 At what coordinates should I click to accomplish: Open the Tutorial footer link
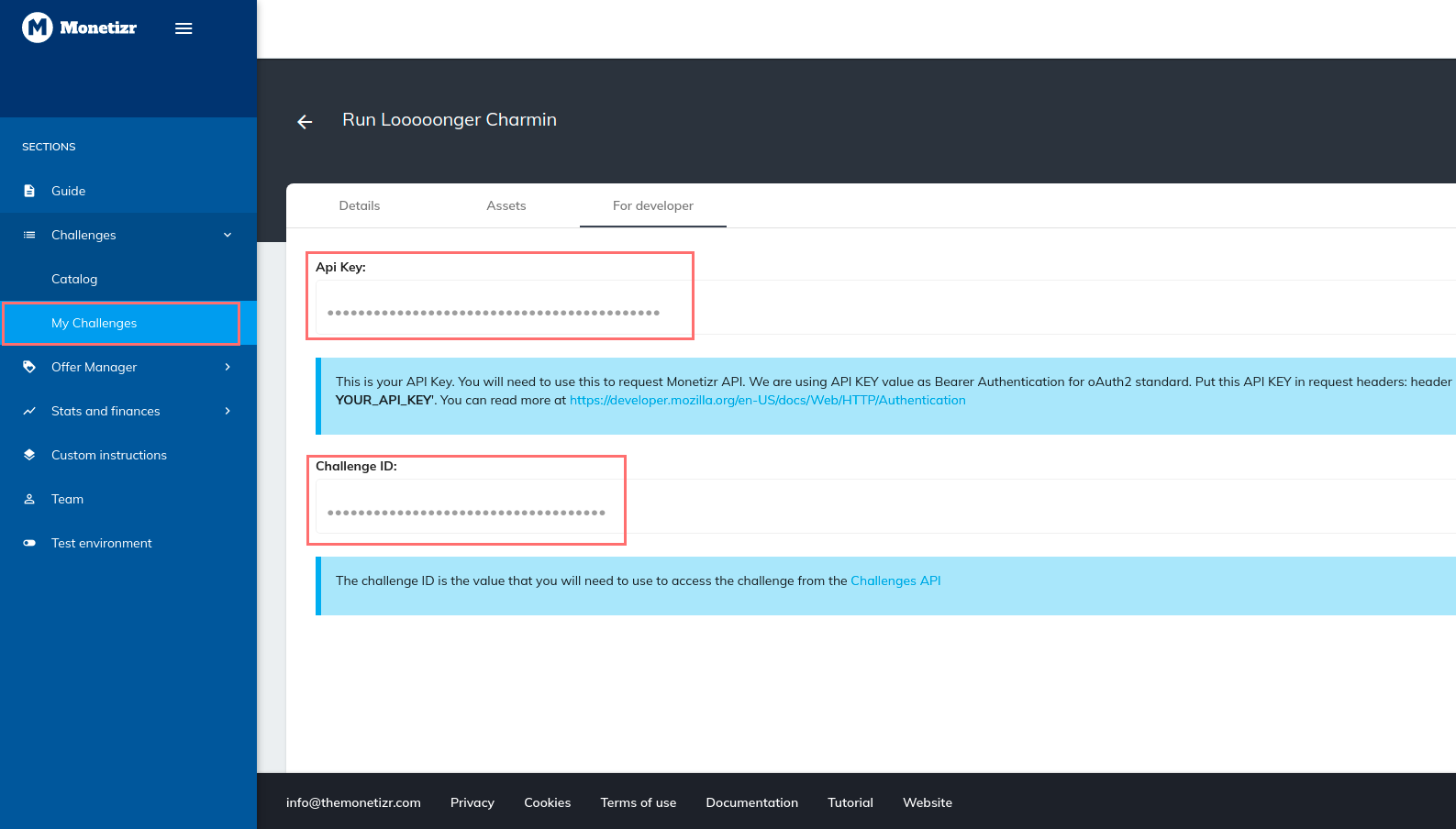point(850,802)
